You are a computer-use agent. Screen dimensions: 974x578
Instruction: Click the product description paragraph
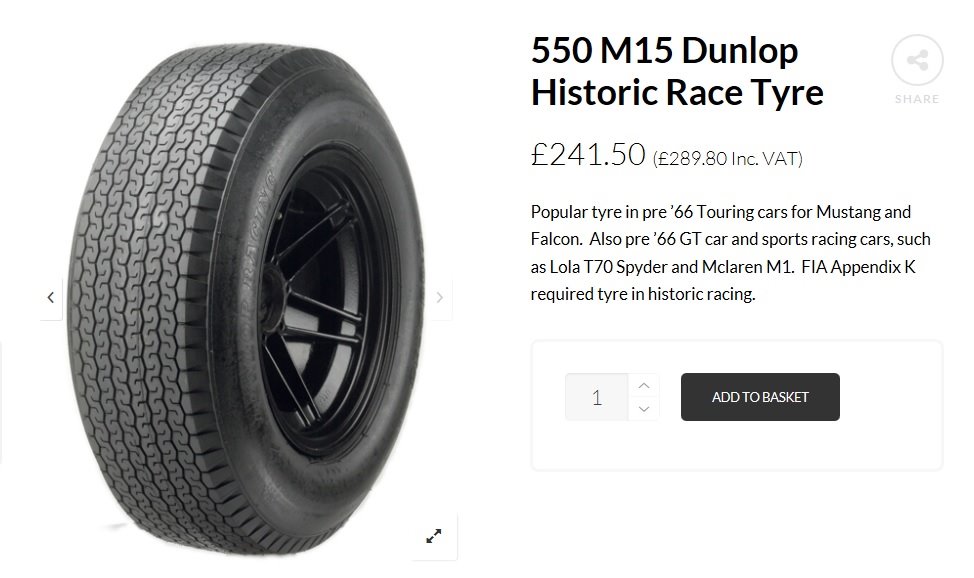[730, 254]
